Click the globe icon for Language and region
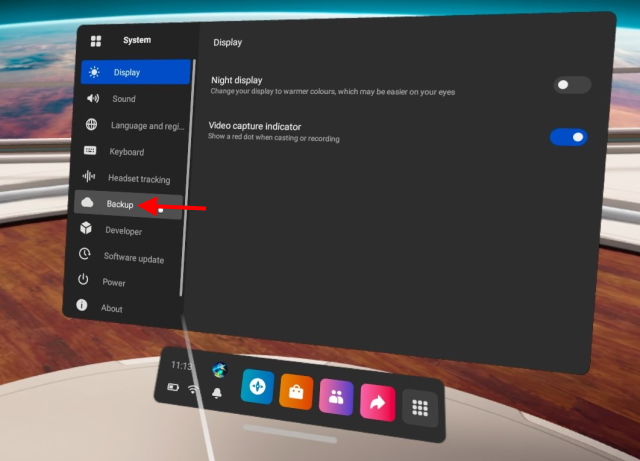The height and width of the screenshot is (461, 640). coord(91,124)
